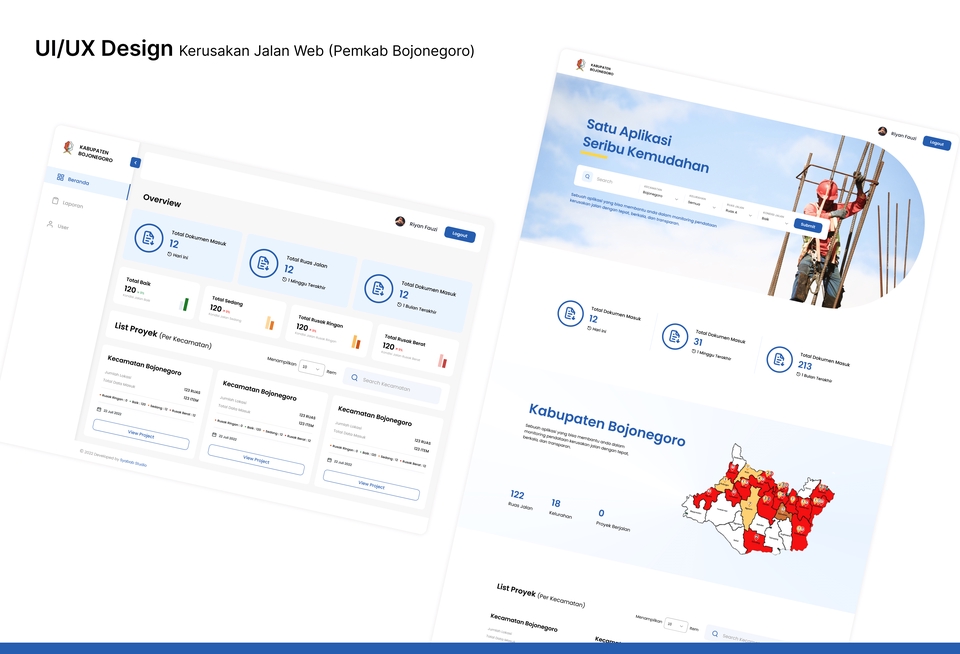Click the Total Rusak Ringan card title
Screen dimensions: 960x654
[x=320, y=321]
